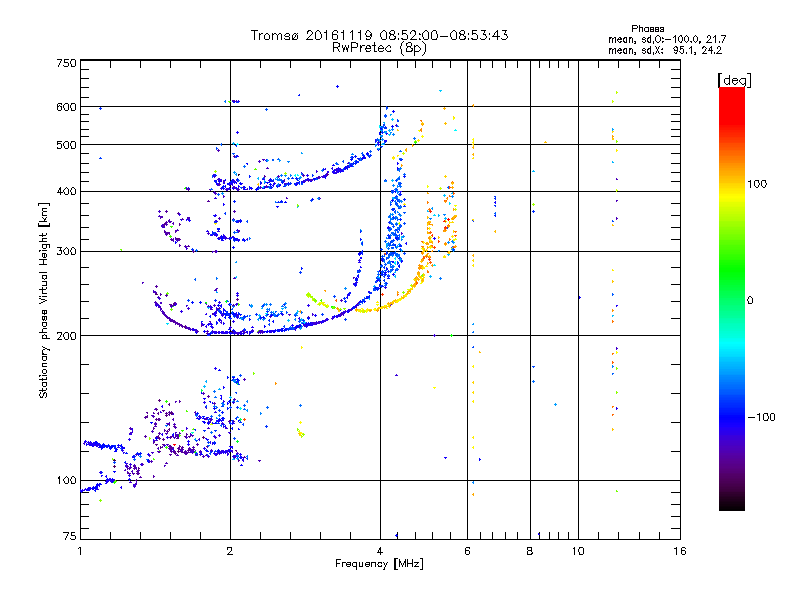Click the 'Phases' header text
The height and width of the screenshot is (600, 800).
(647, 29)
